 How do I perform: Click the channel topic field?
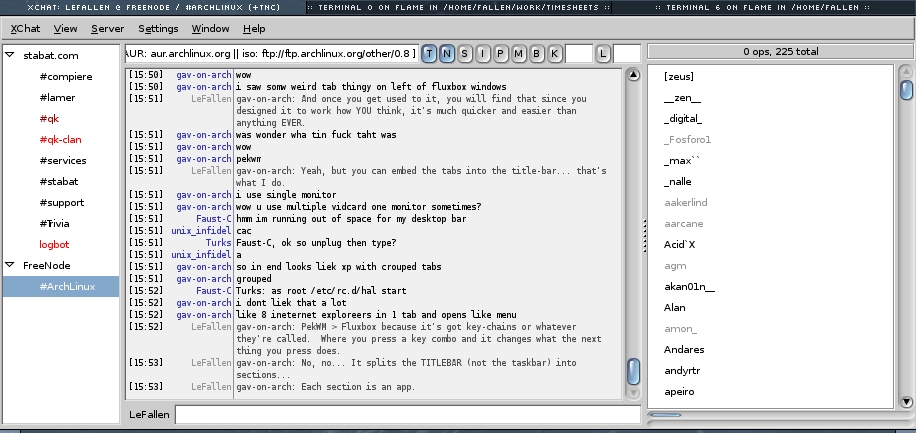pos(270,52)
